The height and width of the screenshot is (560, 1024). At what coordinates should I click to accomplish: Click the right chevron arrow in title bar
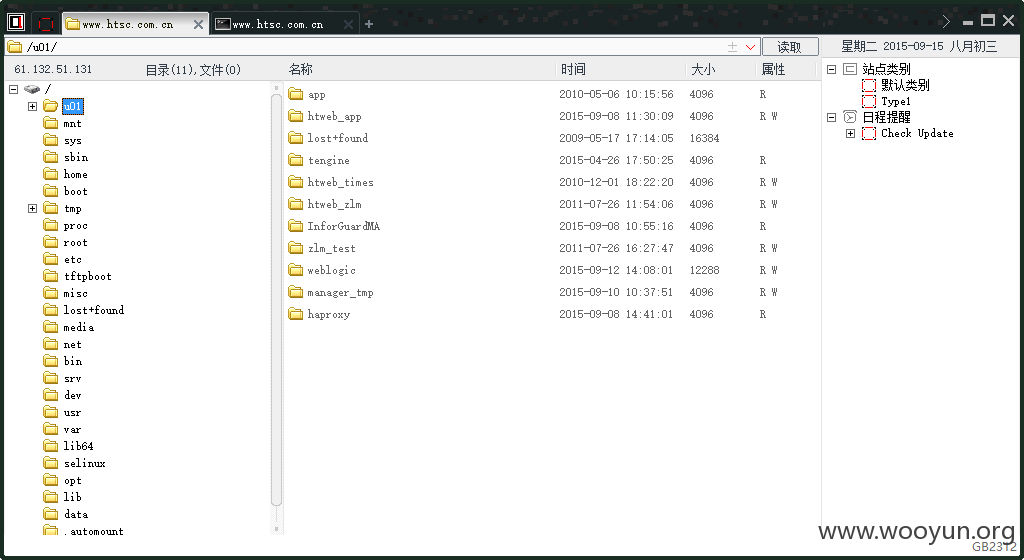(946, 22)
